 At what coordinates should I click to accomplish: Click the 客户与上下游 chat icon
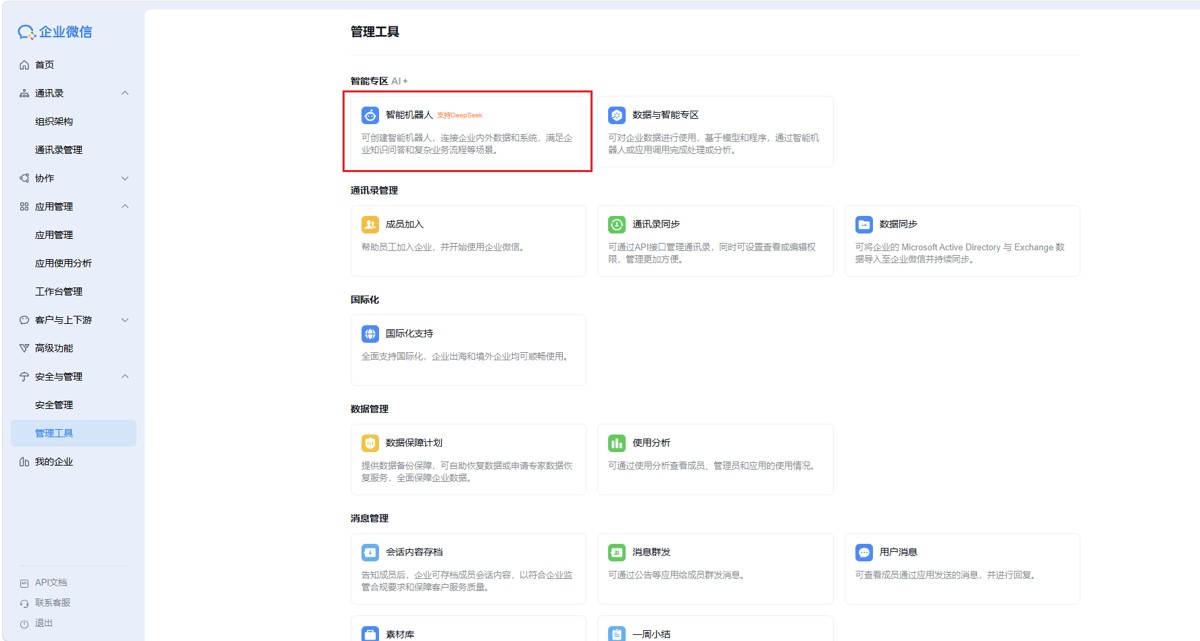(24, 320)
